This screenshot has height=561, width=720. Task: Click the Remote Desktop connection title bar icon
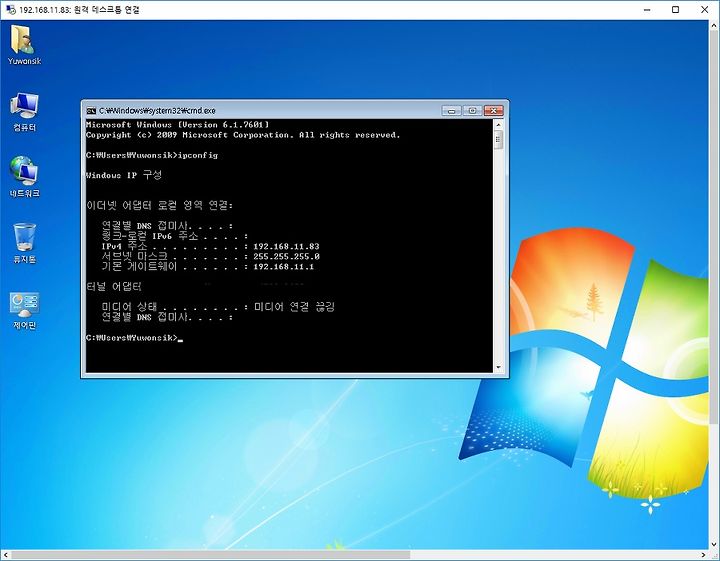[10, 10]
